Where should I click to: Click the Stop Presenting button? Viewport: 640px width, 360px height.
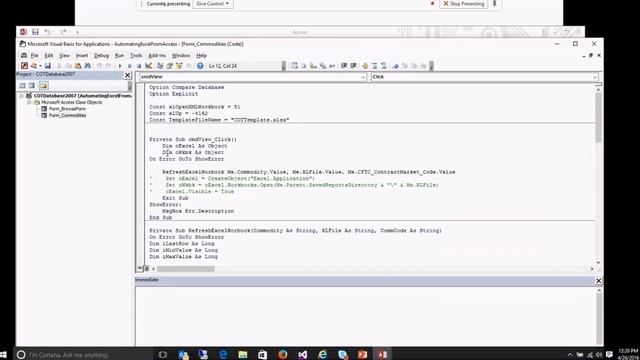coord(464,4)
